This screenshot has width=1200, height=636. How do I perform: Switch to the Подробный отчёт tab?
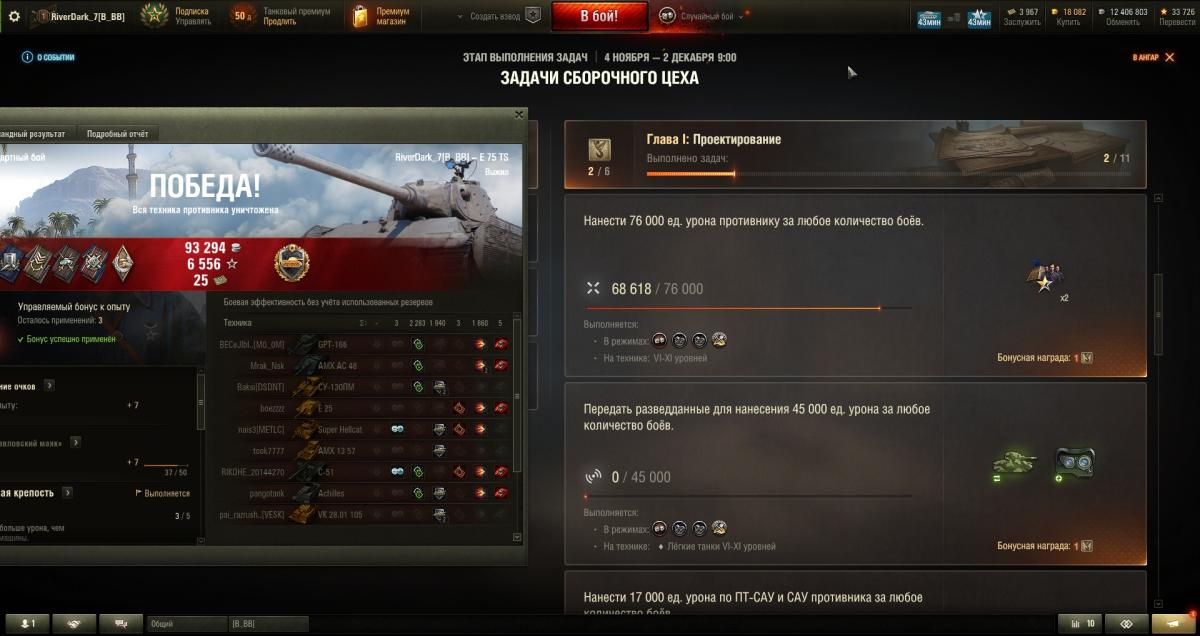(x=117, y=133)
